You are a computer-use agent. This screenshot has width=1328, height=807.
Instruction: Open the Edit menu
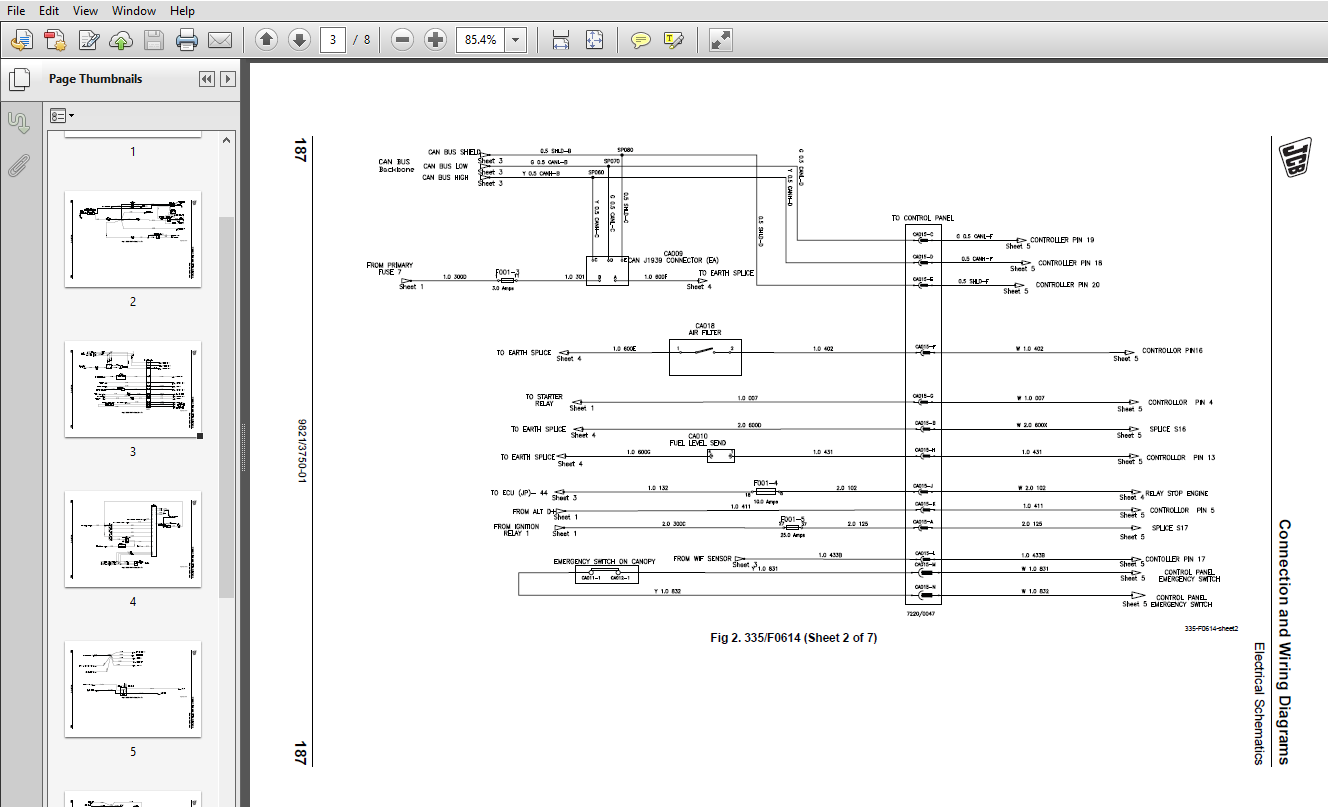click(49, 10)
